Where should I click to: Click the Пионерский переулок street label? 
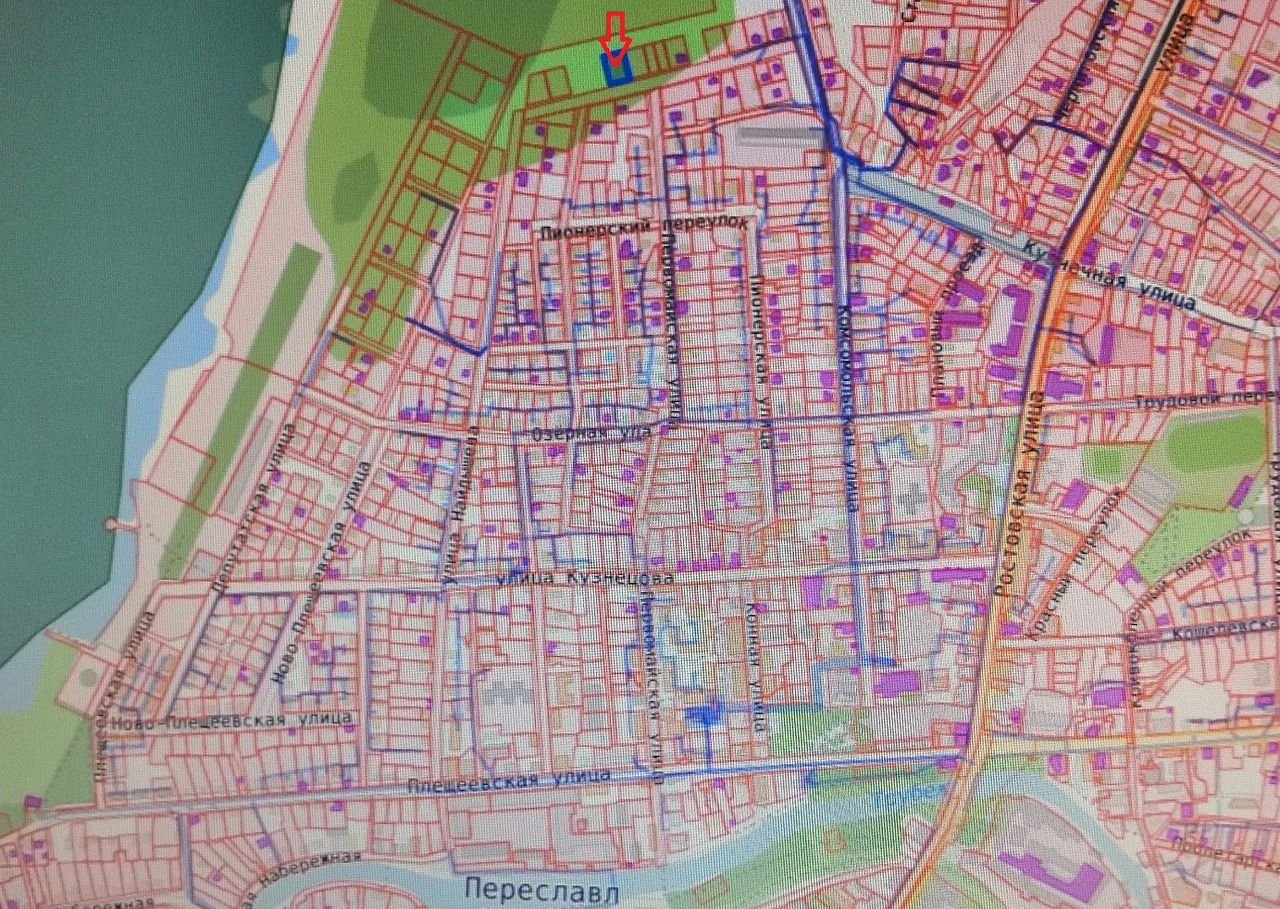click(x=642, y=228)
